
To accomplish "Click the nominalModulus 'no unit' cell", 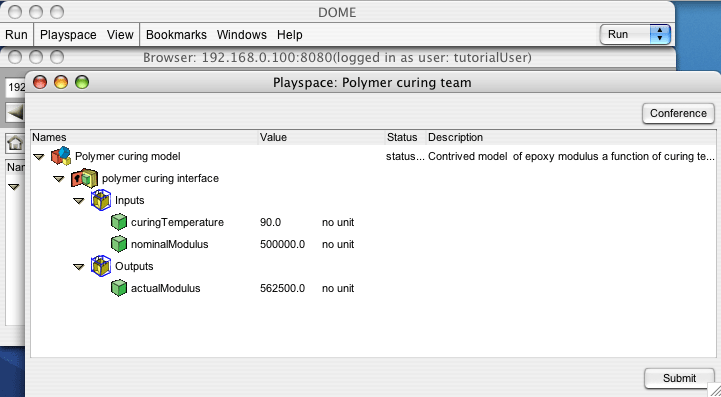I will (338, 244).
